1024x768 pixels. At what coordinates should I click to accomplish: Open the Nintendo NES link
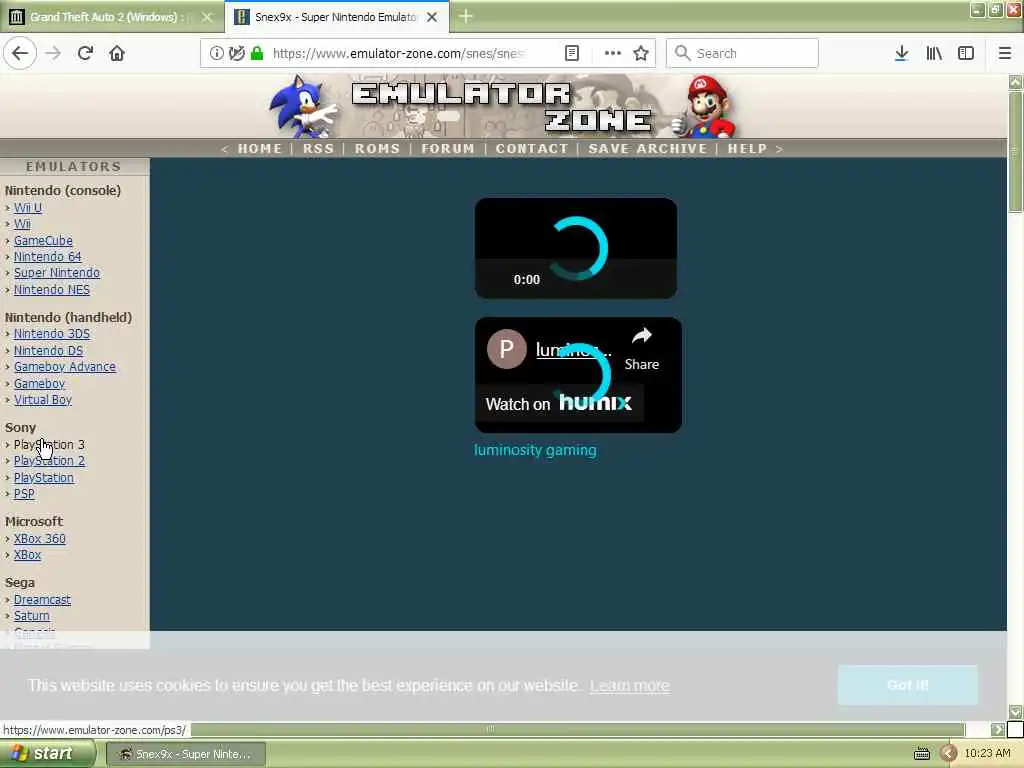[52, 289]
